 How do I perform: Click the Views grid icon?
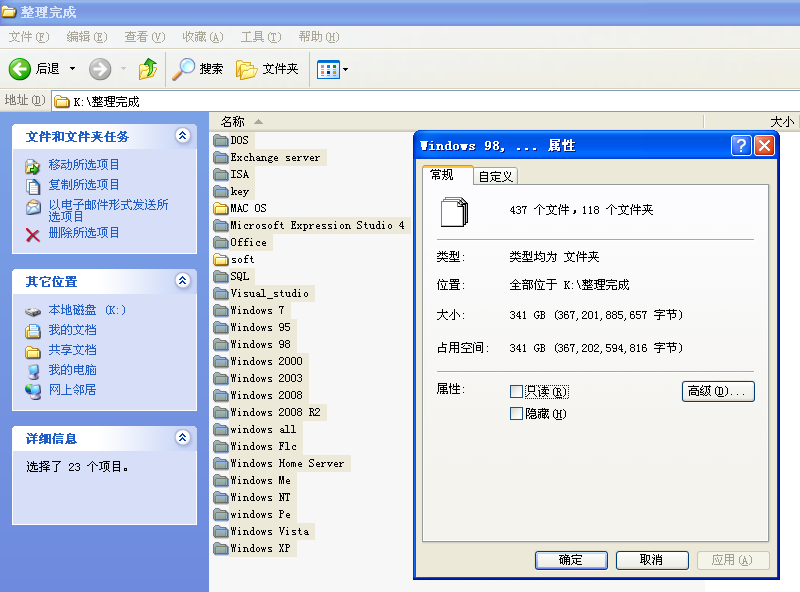(327, 69)
